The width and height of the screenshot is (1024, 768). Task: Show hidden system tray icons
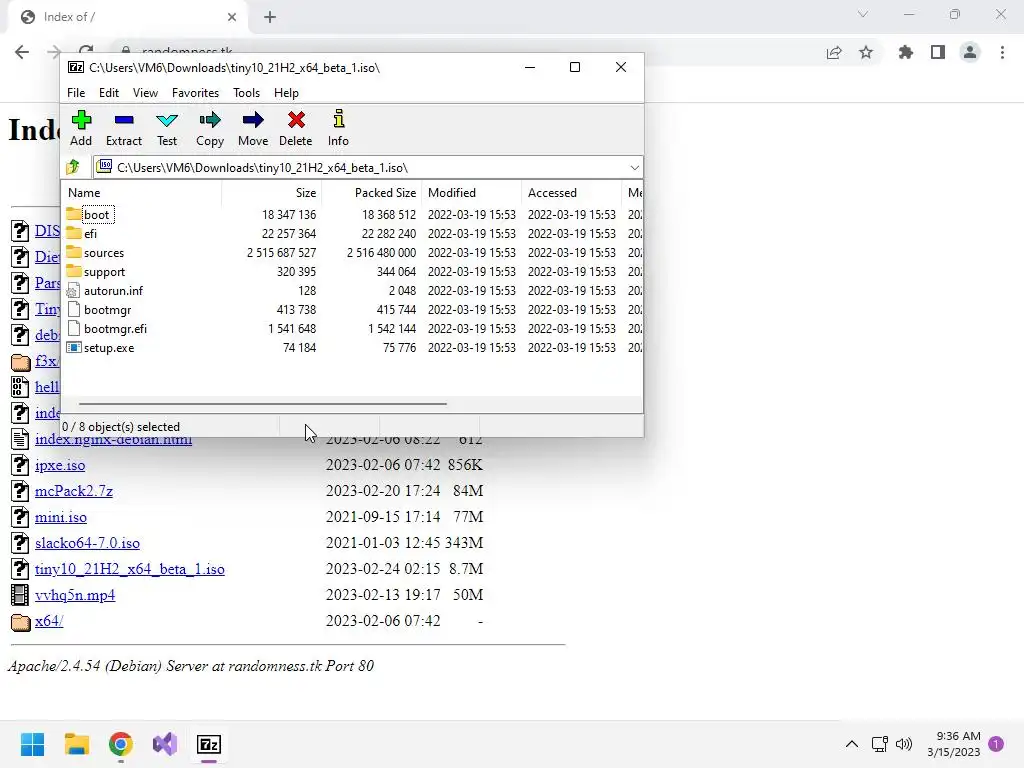[852, 744]
